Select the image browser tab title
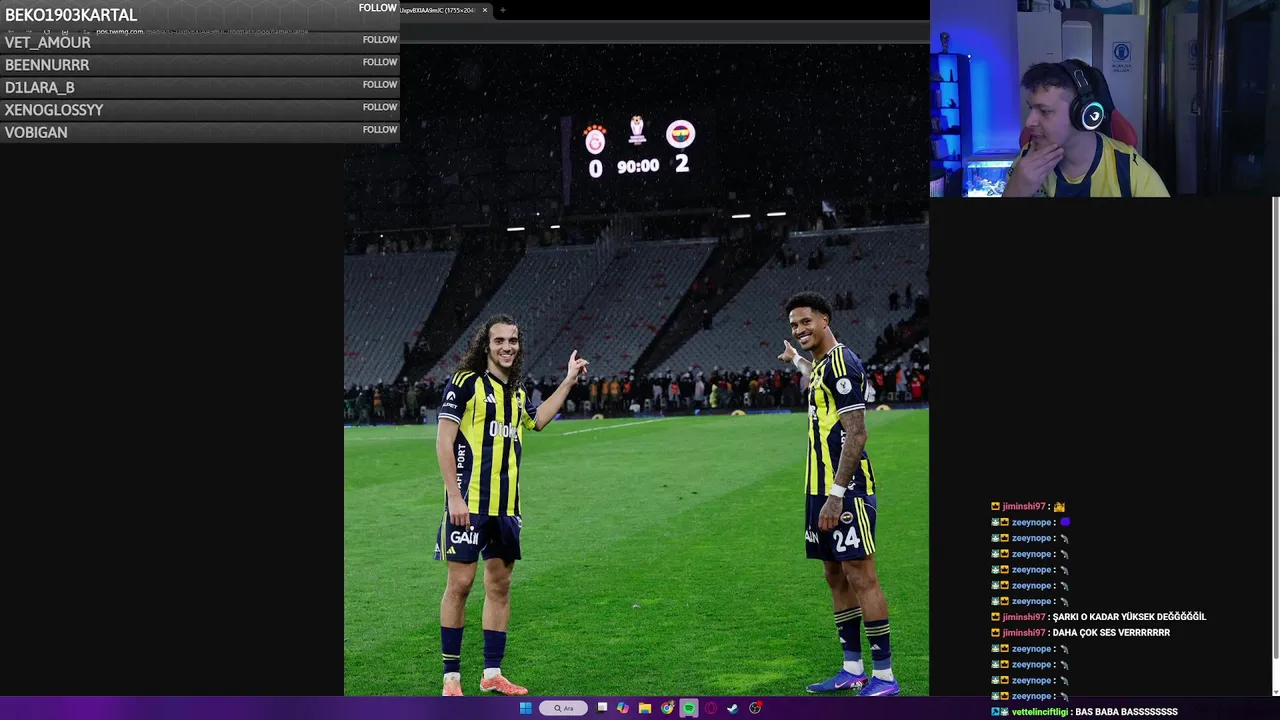 pyautogui.click(x=438, y=10)
